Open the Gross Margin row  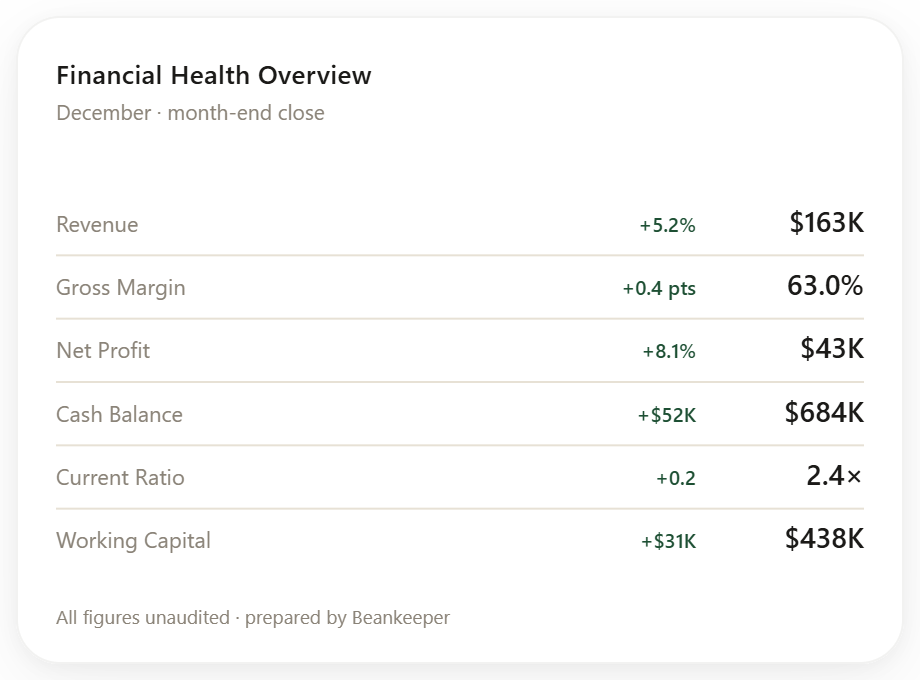(460, 287)
